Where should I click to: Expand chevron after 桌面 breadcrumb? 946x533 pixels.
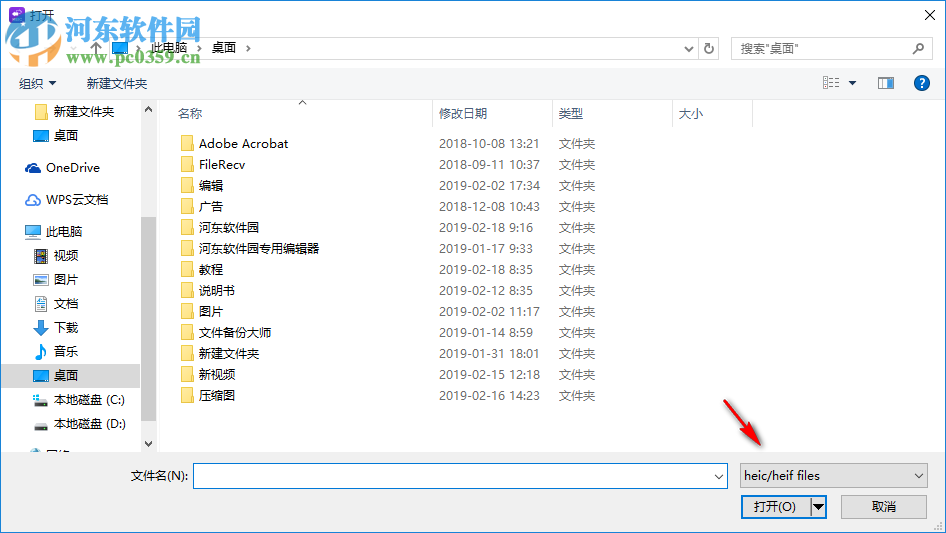coord(248,48)
